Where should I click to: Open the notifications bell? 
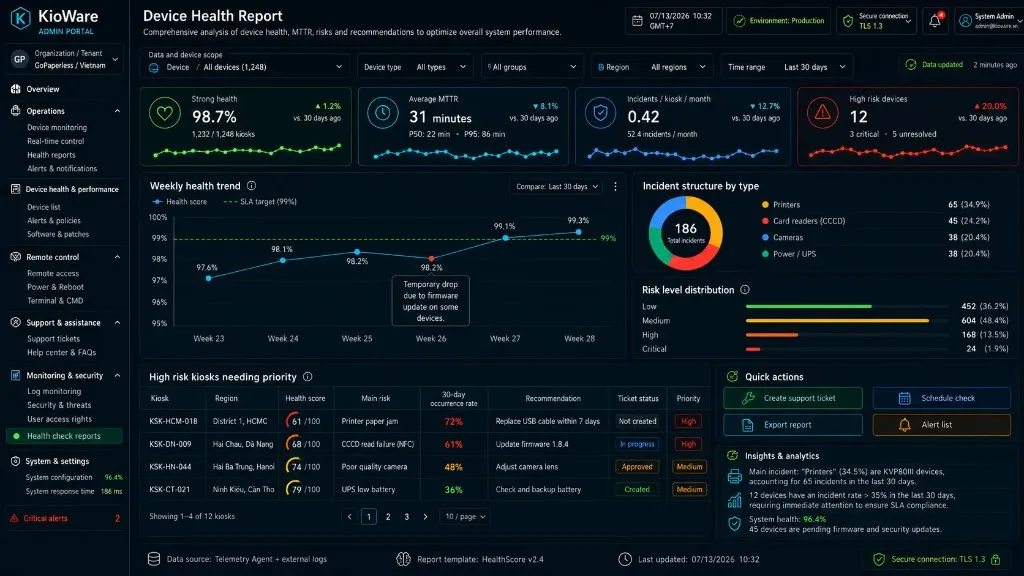tap(935, 20)
